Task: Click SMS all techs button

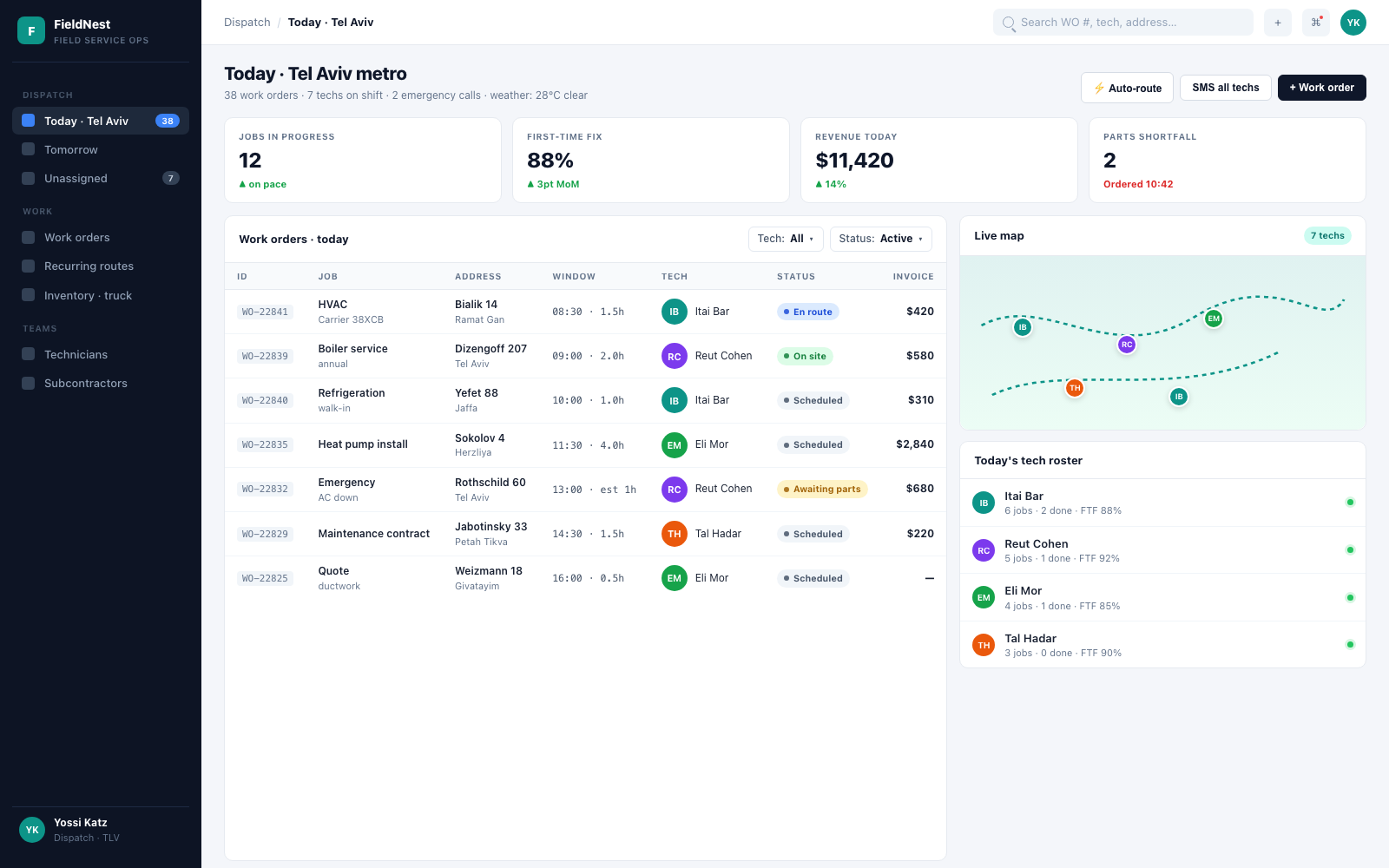Action: [1226, 88]
